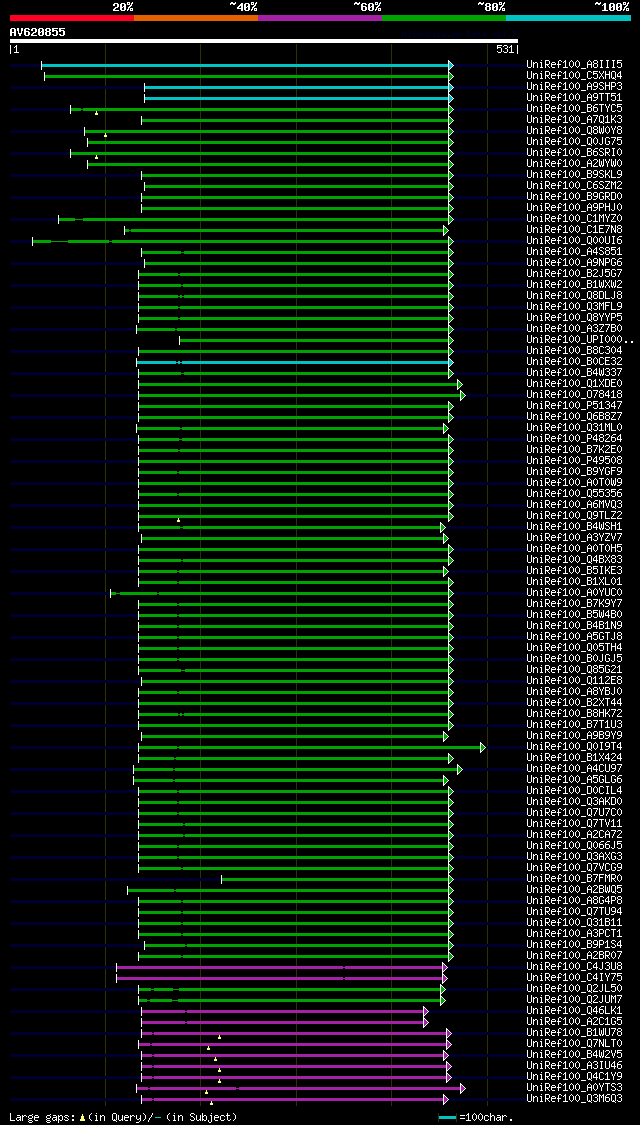Select the UniRef100_B2J5G7 label

(574, 273)
